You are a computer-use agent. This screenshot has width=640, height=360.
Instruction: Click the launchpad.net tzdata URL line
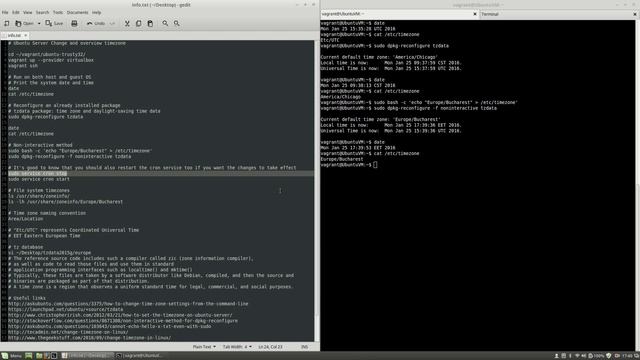pos(65,309)
